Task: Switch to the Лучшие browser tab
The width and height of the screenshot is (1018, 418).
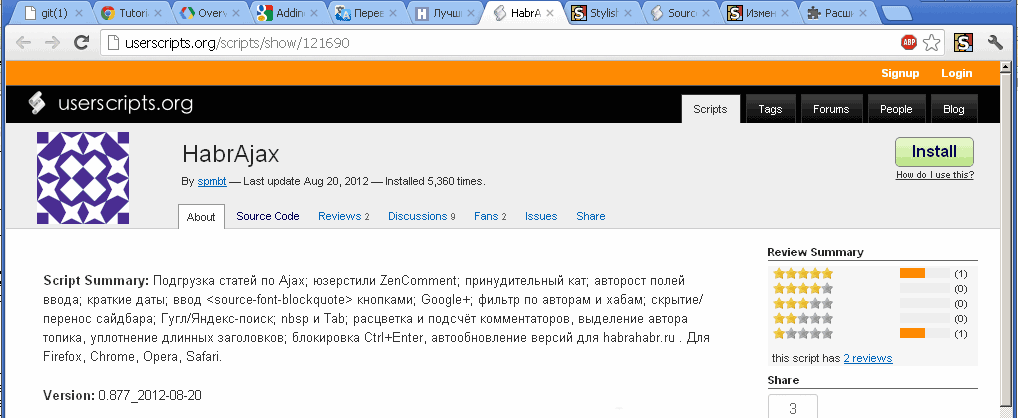Action: (x=444, y=13)
